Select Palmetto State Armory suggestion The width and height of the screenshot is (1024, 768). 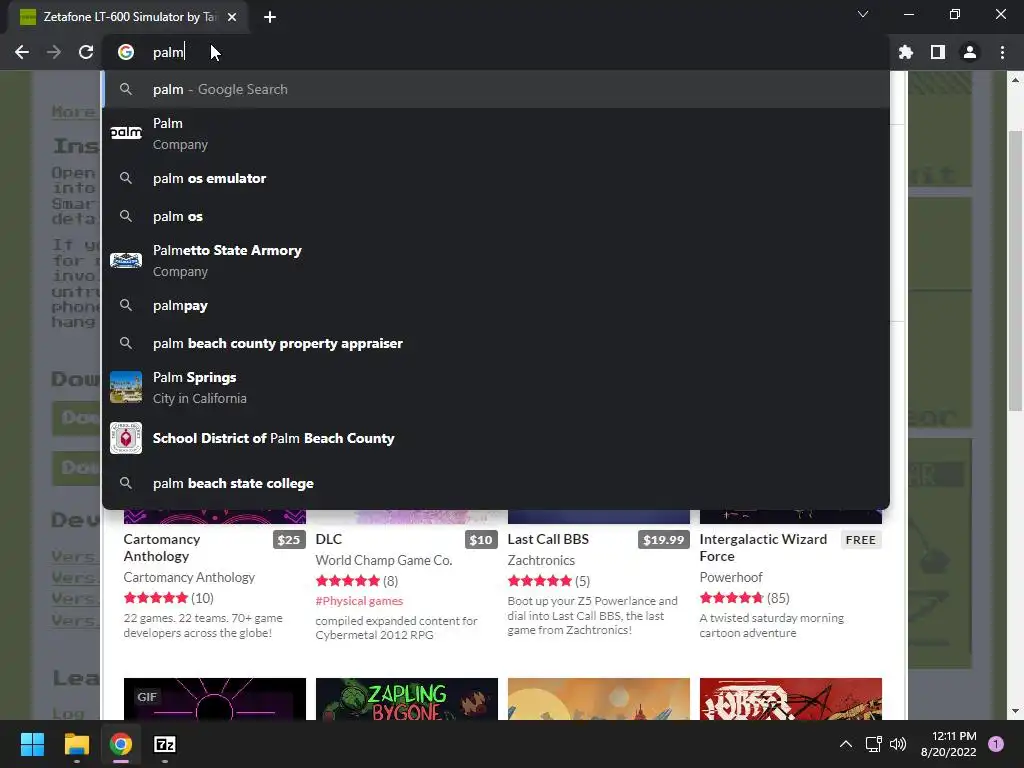tap(496, 261)
